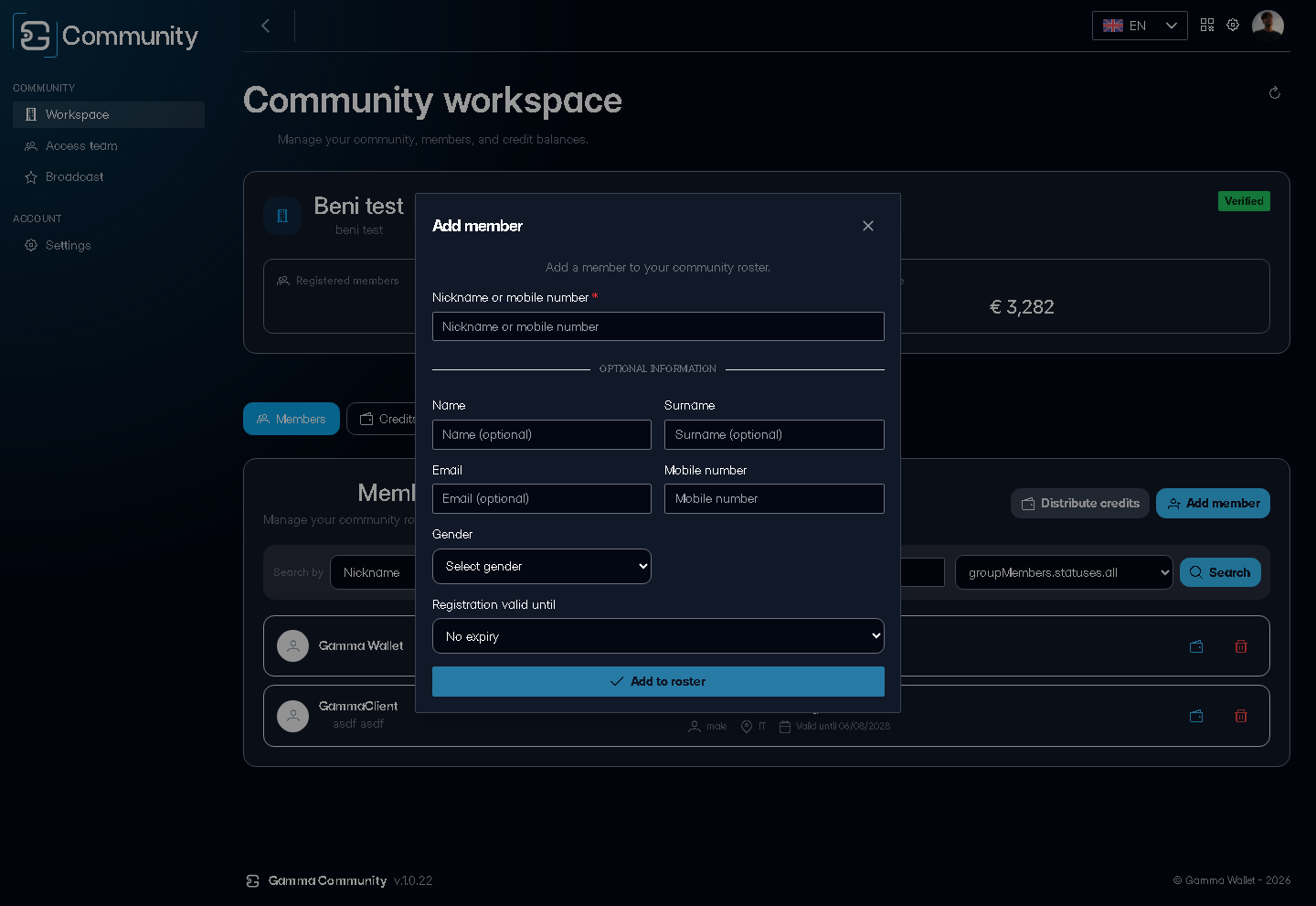Click the Surname (optional) field

pos(774,434)
